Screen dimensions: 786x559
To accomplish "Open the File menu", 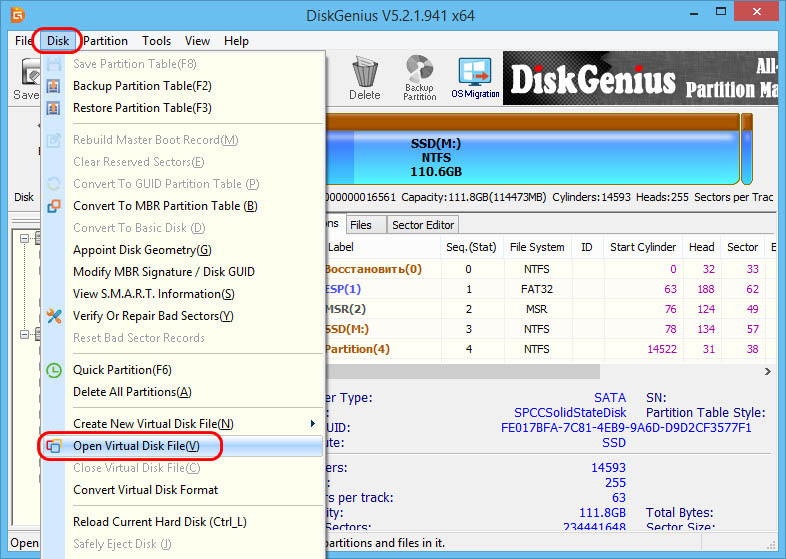I will click(x=24, y=41).
